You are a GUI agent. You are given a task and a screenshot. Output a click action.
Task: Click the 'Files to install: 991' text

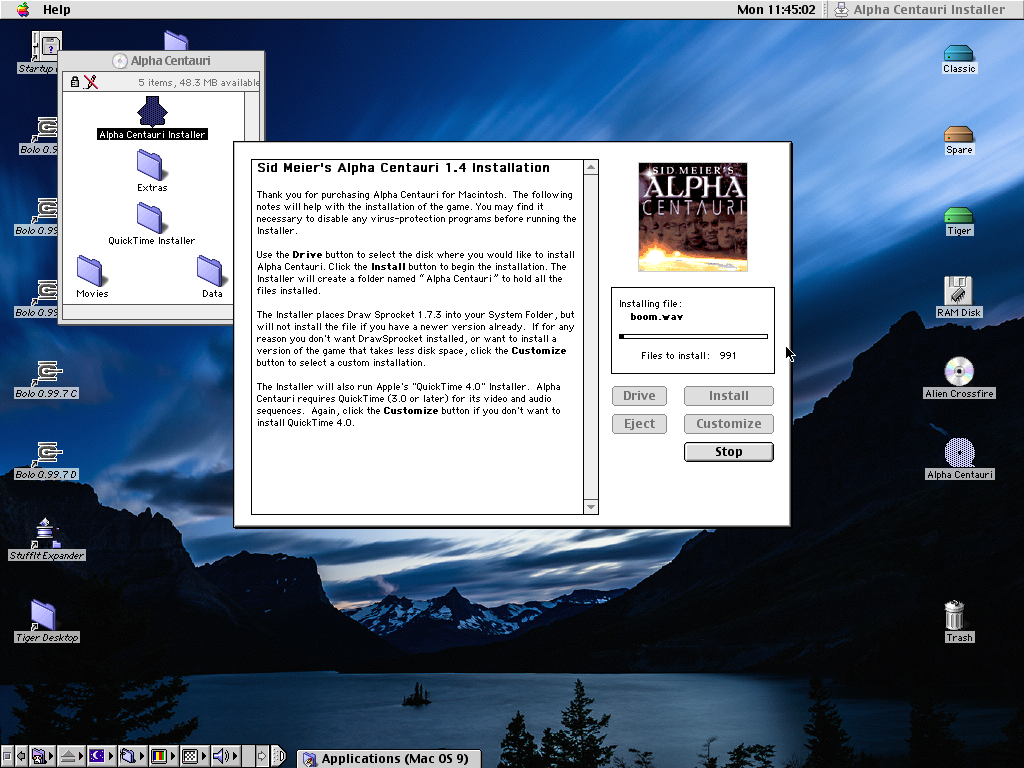coord(688,356)
